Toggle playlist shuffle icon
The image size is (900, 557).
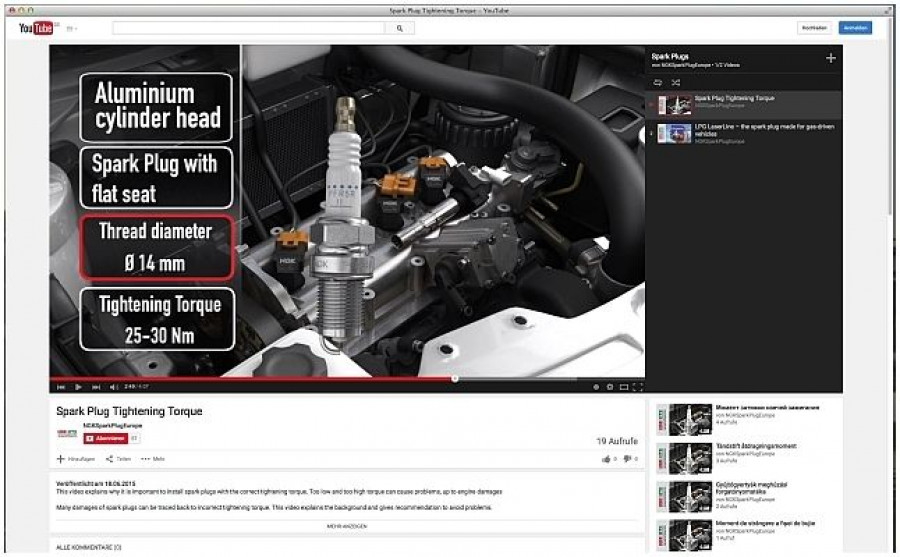(676, 83)
